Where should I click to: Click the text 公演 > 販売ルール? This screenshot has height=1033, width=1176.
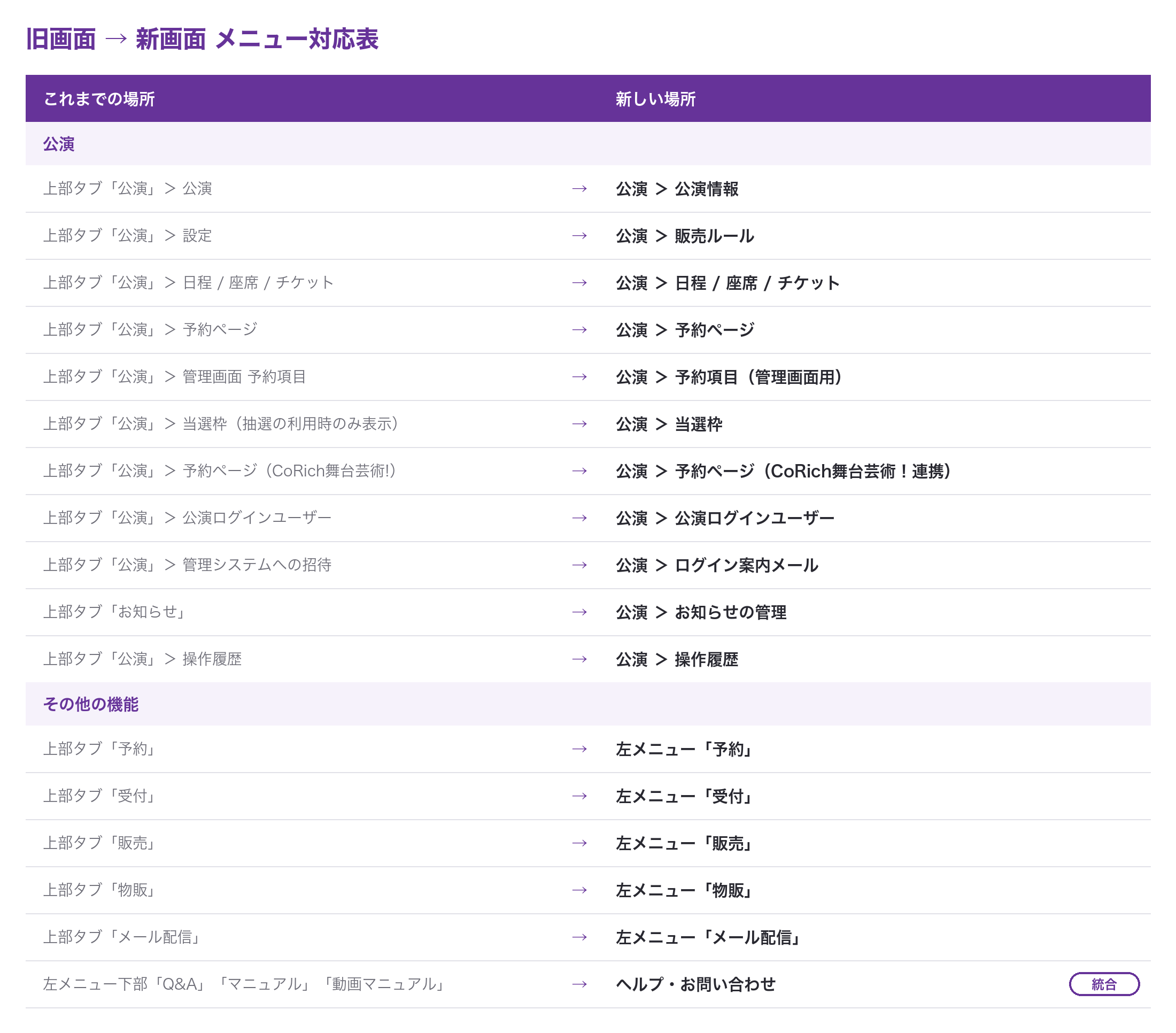685,236
